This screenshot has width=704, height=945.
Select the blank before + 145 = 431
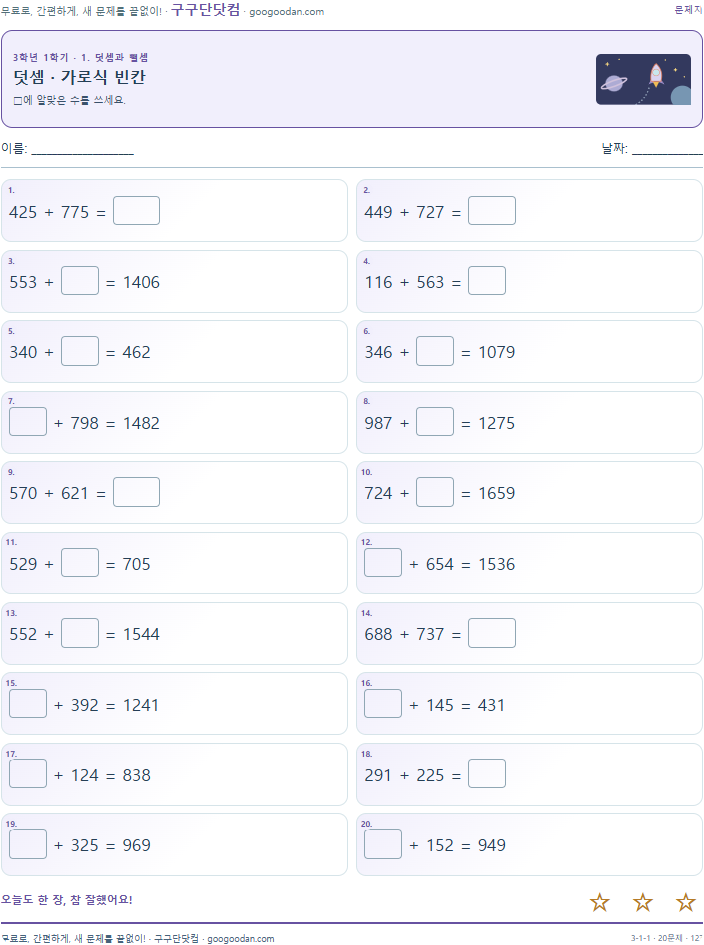click(x=383, y=703)
